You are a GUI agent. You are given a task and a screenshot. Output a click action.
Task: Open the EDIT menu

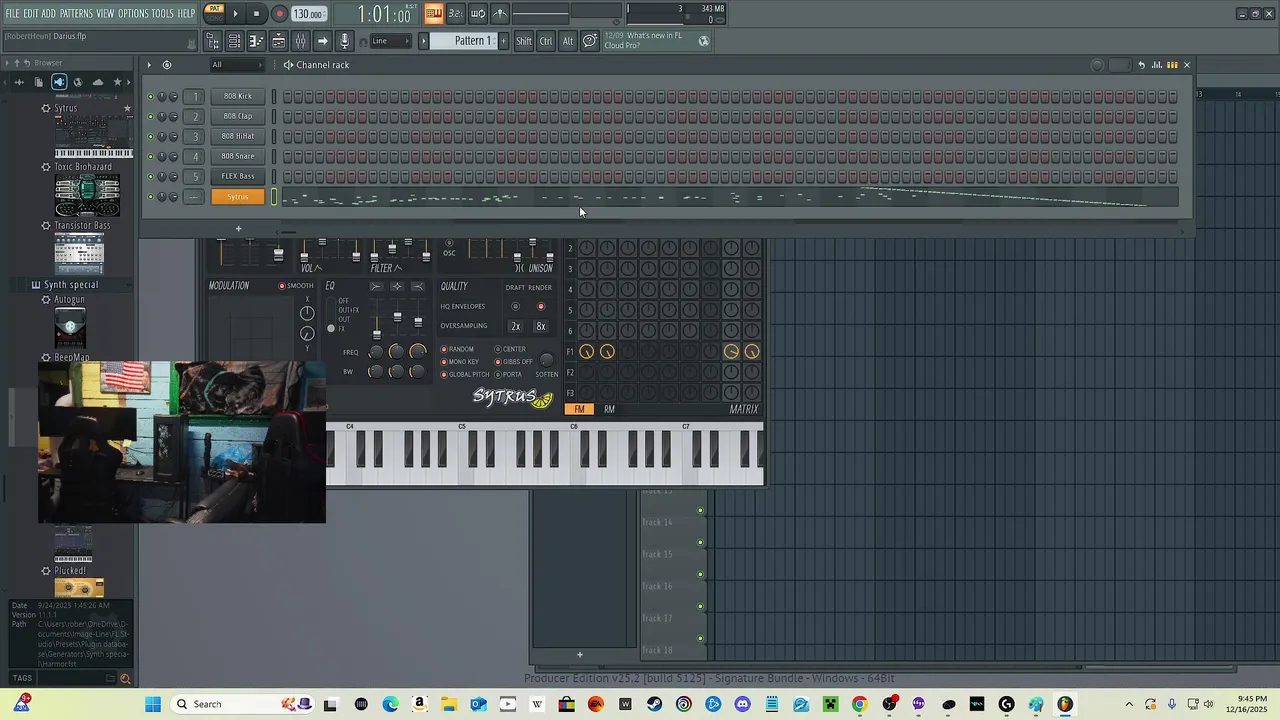[31, 13]
